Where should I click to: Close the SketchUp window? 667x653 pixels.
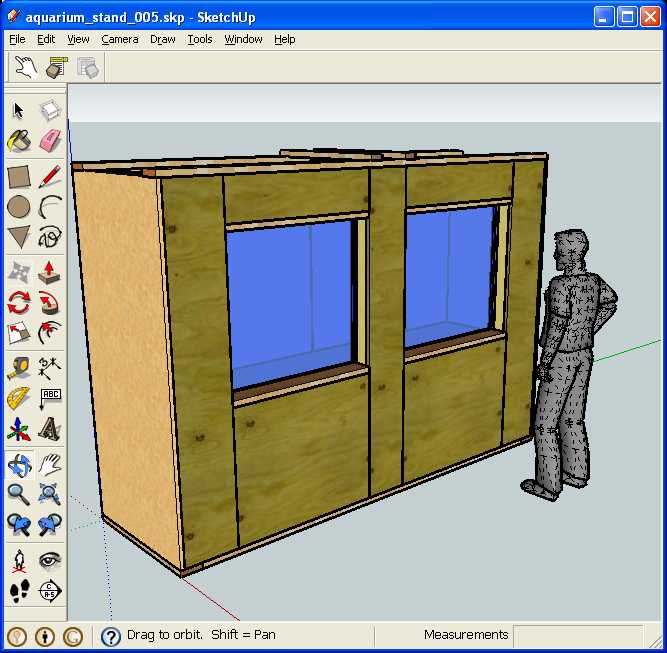650,17
